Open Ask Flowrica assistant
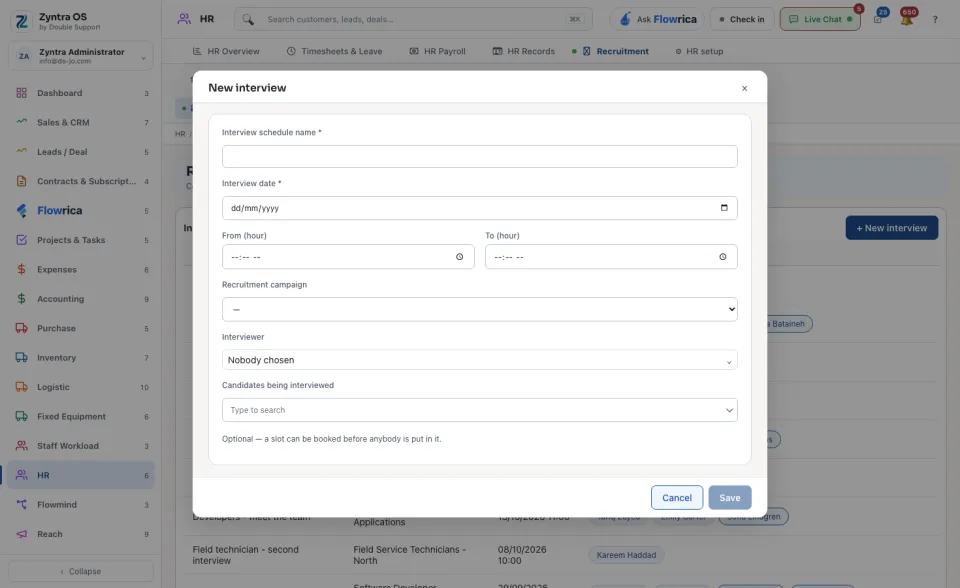This screenshot has width=960, height=588. tap(657, 19)
